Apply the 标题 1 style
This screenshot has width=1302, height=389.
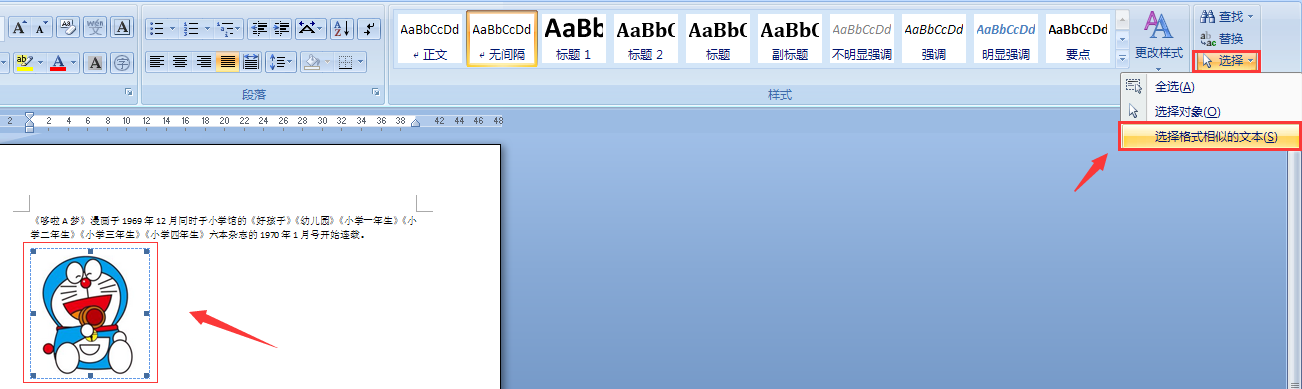click(574, 38)
